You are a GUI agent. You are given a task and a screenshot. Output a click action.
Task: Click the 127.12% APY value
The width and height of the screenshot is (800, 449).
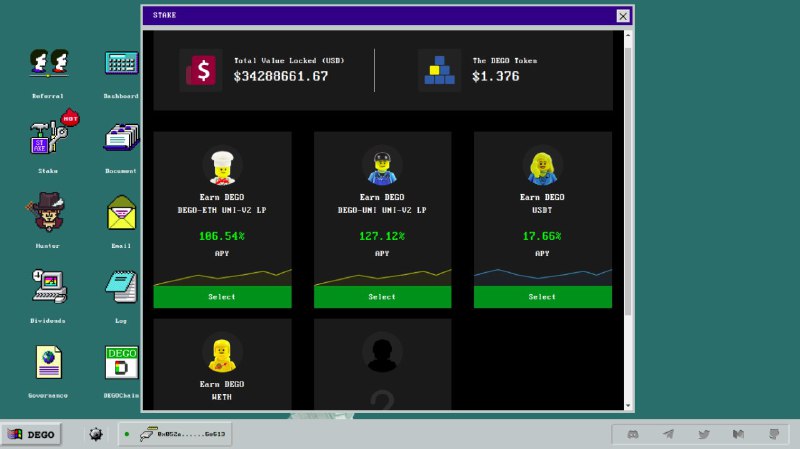point(382,236)
